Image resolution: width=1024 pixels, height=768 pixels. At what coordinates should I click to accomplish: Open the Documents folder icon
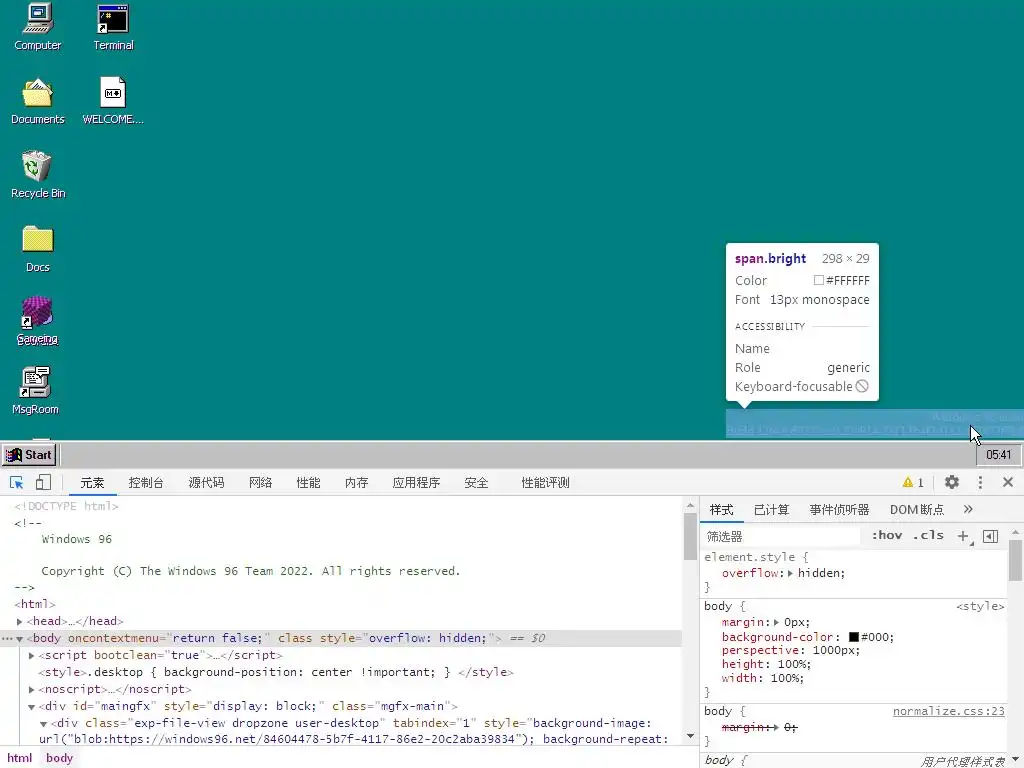pyautogui.click(x=37, y=101)
